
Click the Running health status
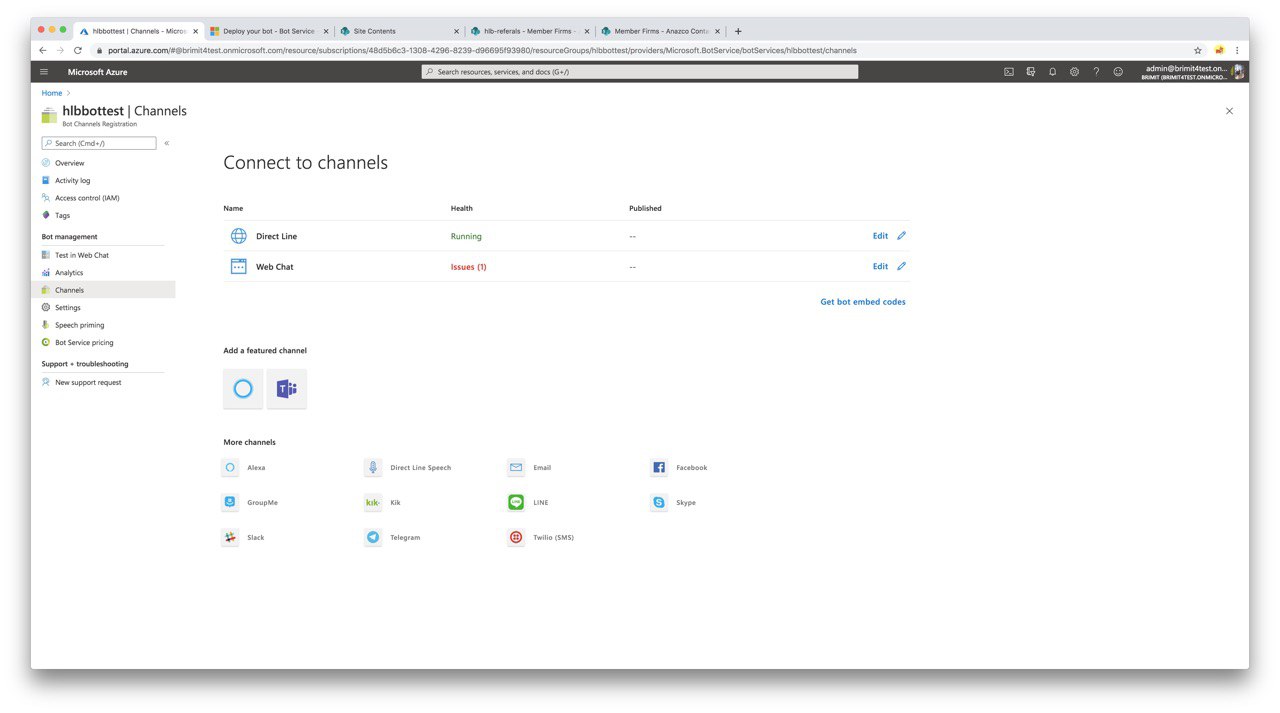pyautogui.click(x=466, y=236)
